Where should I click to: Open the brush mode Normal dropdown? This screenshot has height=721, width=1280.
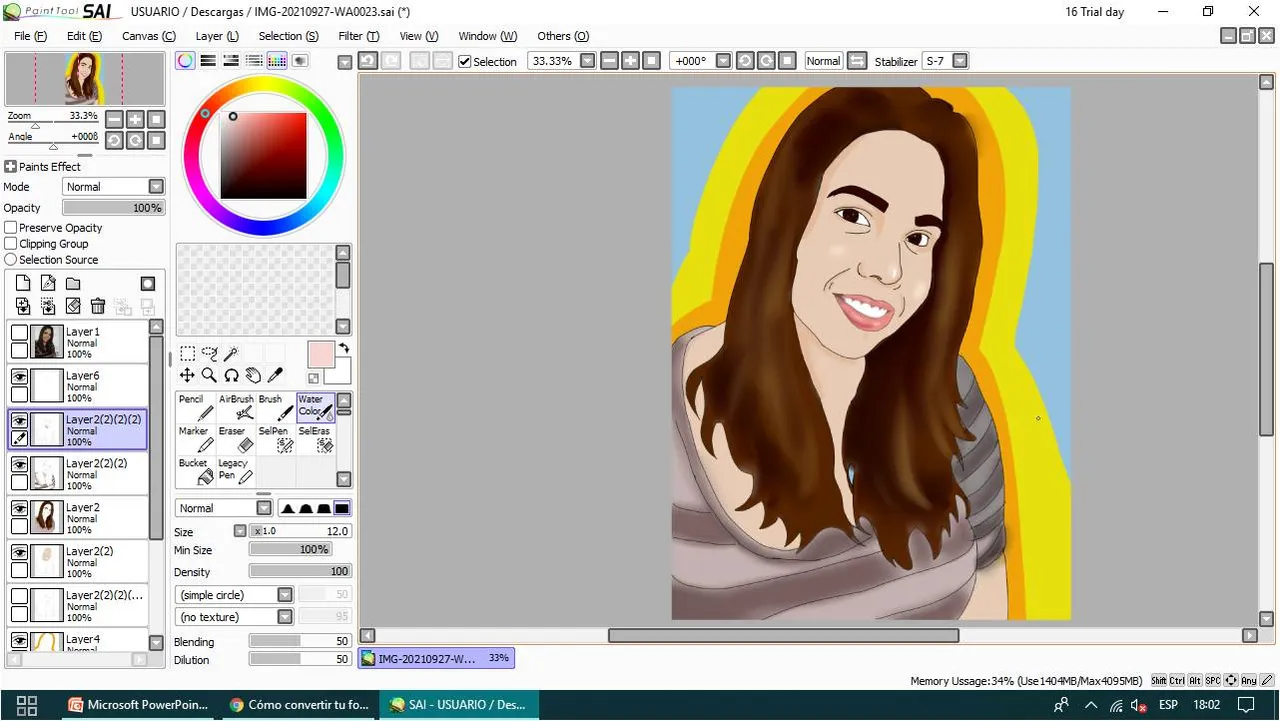pos(264,508)
